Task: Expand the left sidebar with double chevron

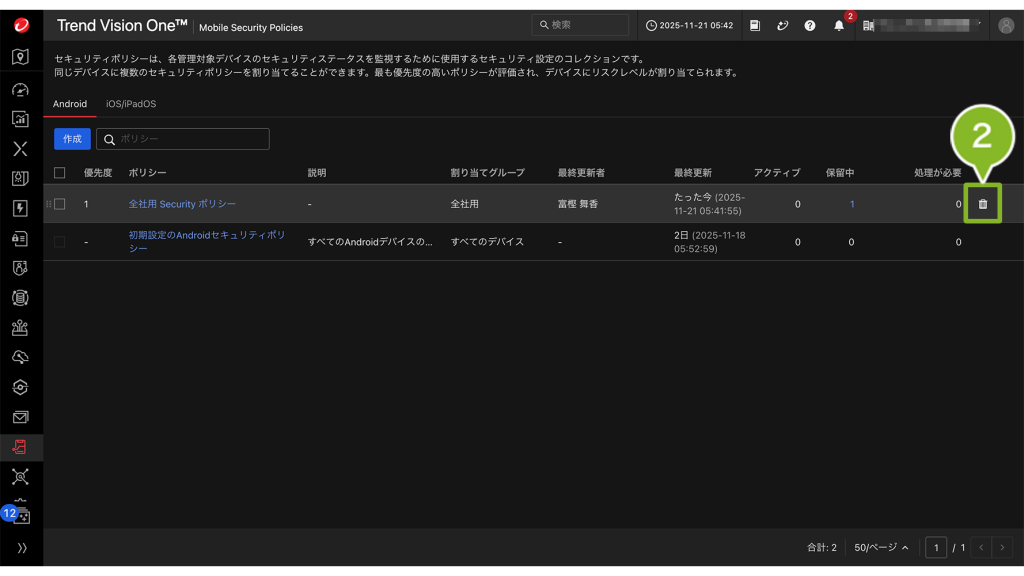Action: (x=21, y=548)
